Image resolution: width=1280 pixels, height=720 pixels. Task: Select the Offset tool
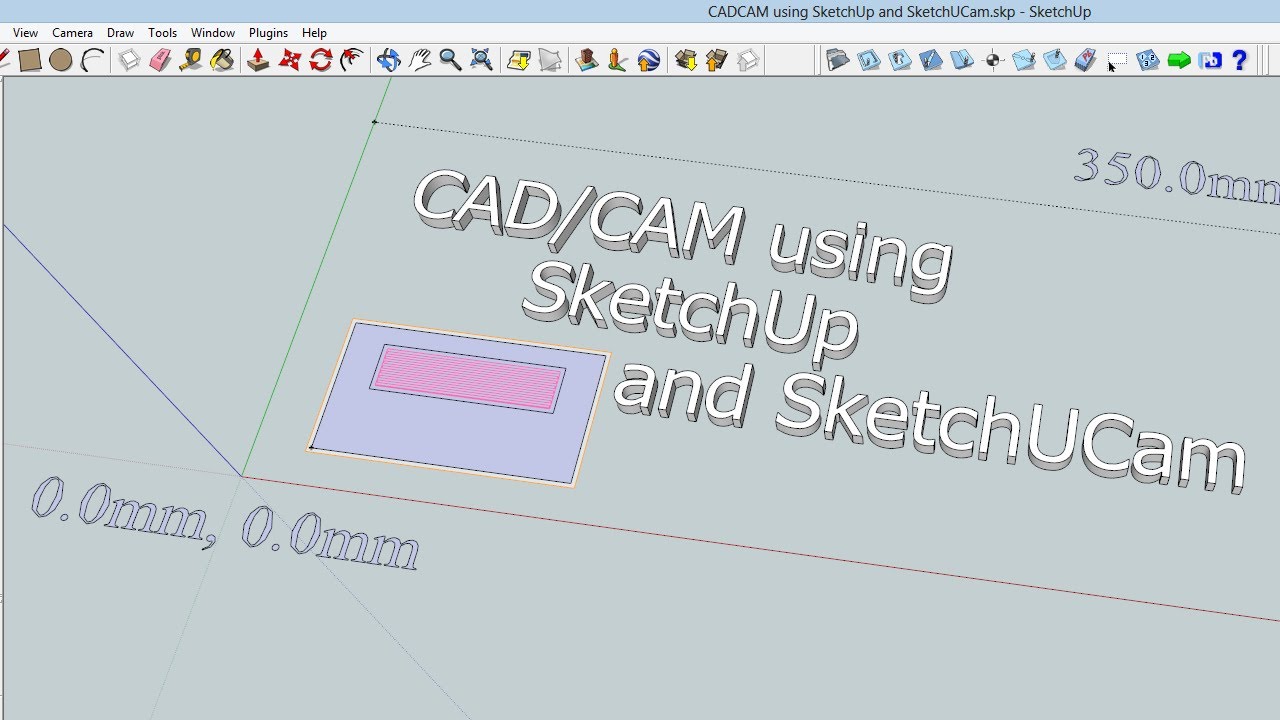pyautogui.click(x=351, y=60)
